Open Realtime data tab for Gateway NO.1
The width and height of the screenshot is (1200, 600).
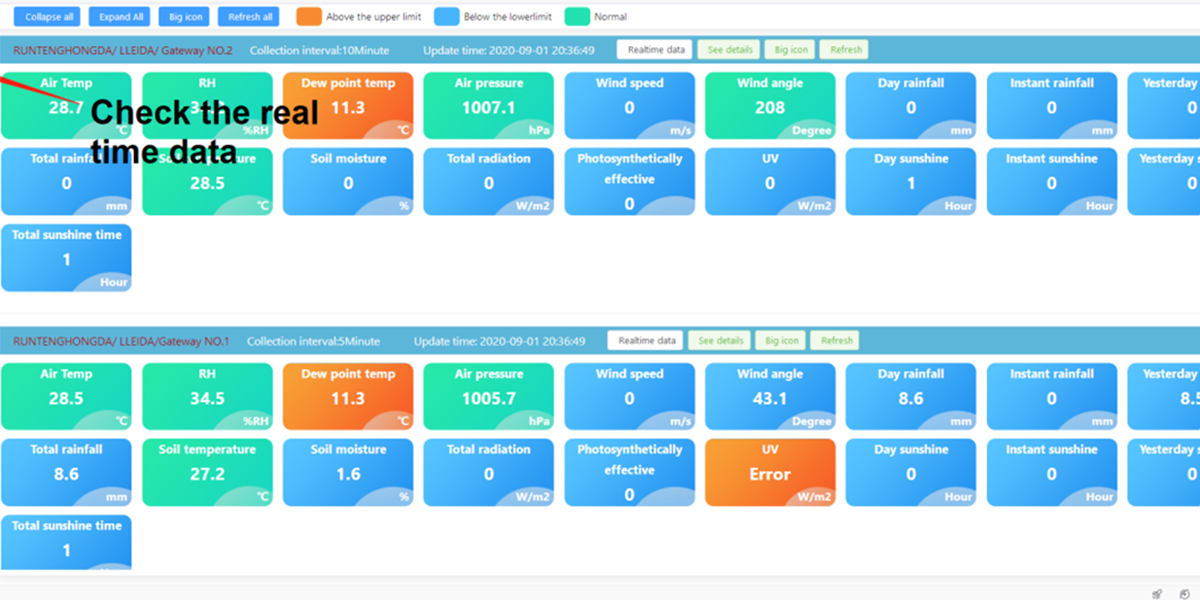(x=647, y=341)
